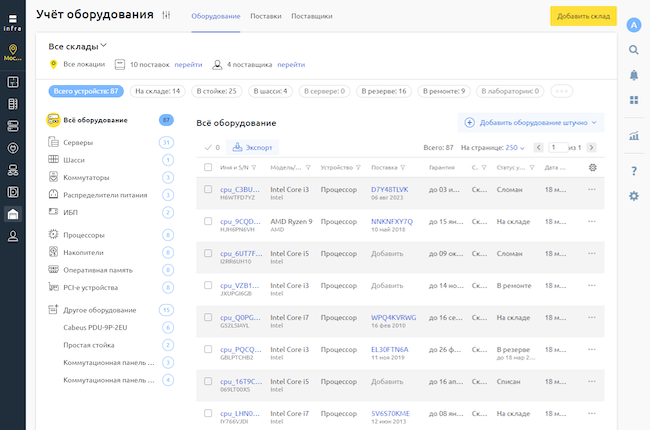Open row actions for cpu_9CQD
The height and width of the screenshot is (430, 650).
(x=592, y=221)
